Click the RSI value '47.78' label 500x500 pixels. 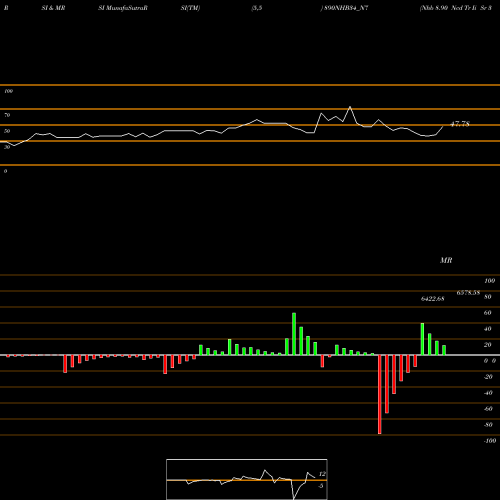click(460, 124)
